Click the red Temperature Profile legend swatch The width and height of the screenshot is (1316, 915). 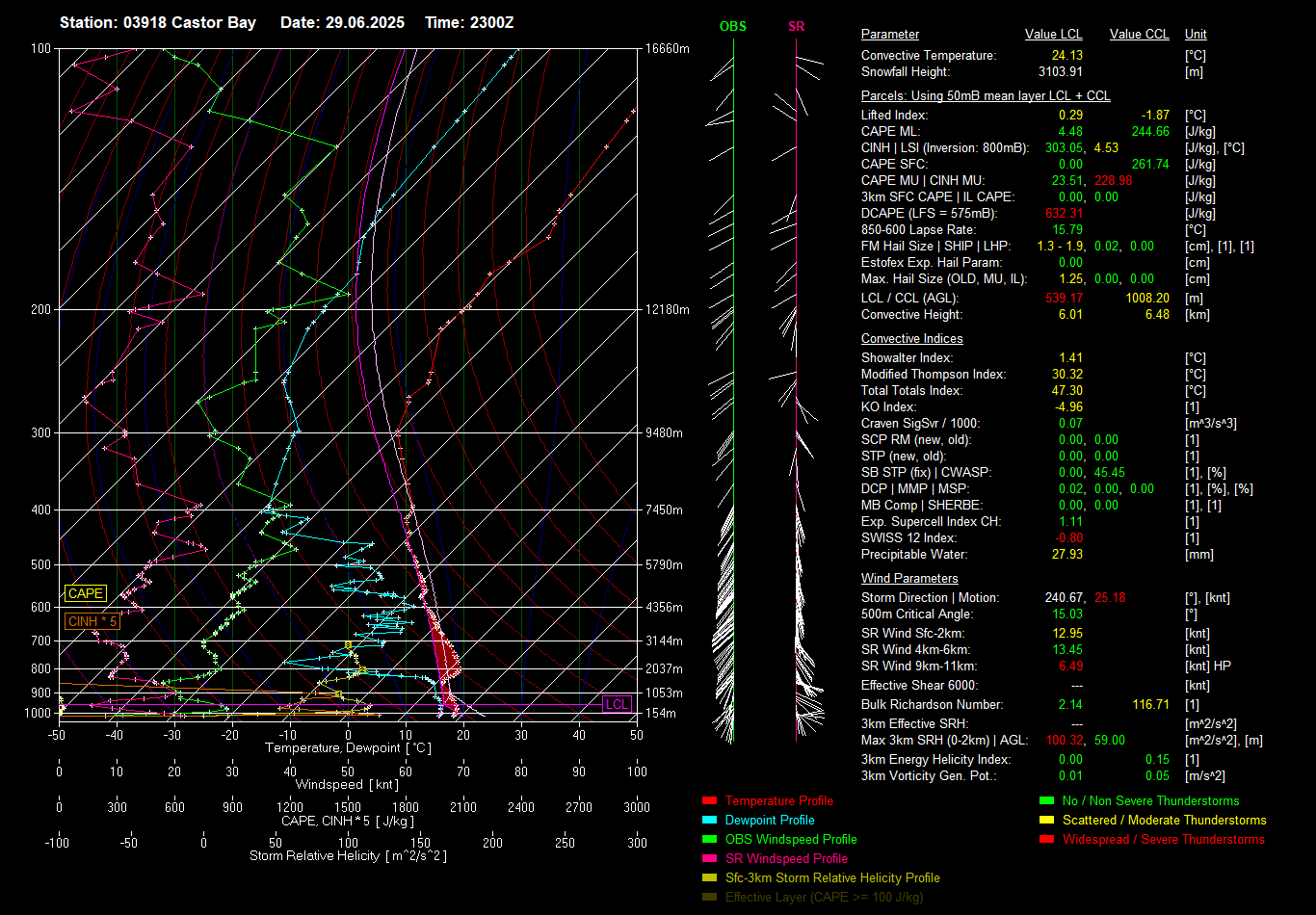710,800
